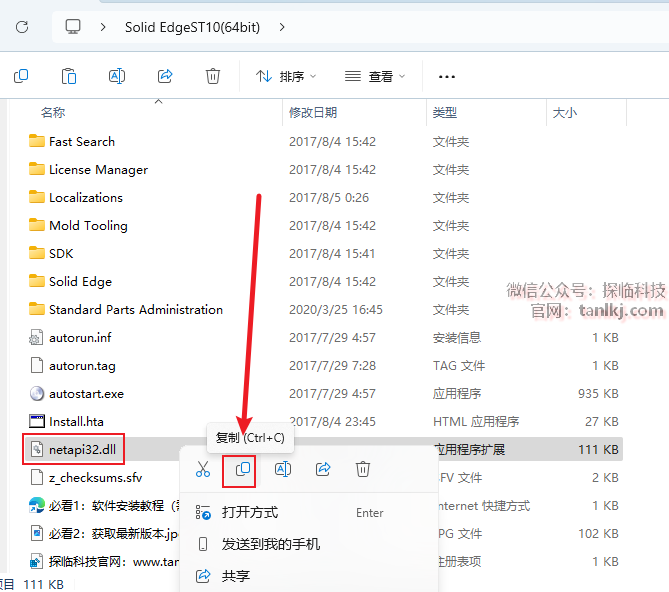
Task: Click the Fast Search folder icon
Action: [x=37, y=141]
